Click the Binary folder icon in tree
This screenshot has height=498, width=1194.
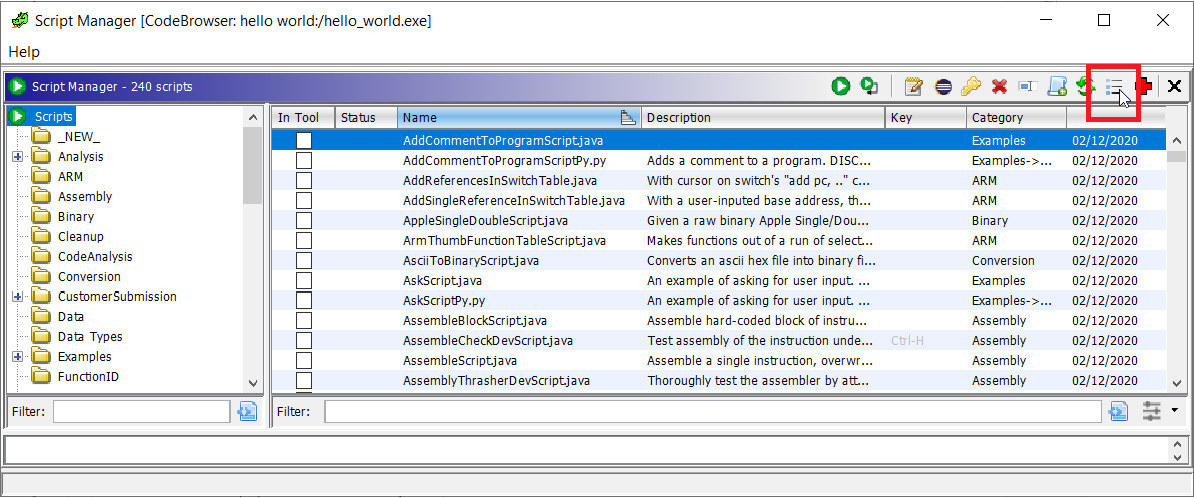41,216
